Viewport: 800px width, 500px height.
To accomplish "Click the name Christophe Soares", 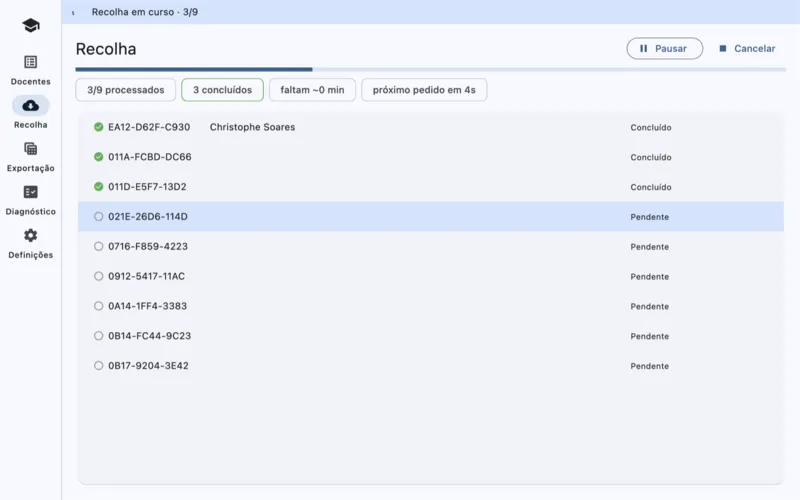I will click(253, 127).
